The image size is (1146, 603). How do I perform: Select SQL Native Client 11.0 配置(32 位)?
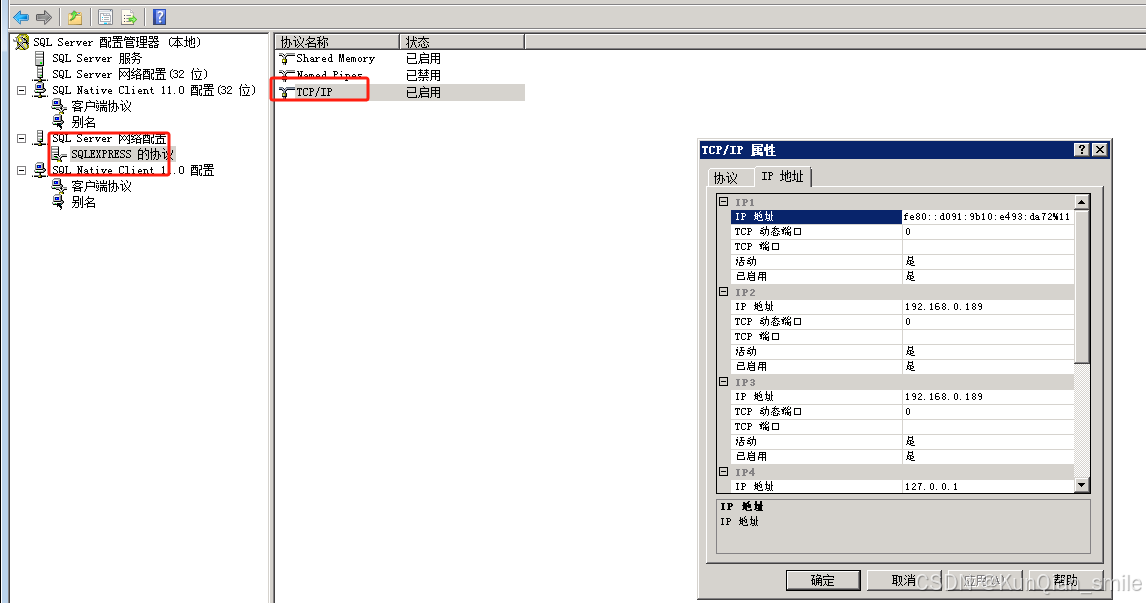[x=153, y=91]
